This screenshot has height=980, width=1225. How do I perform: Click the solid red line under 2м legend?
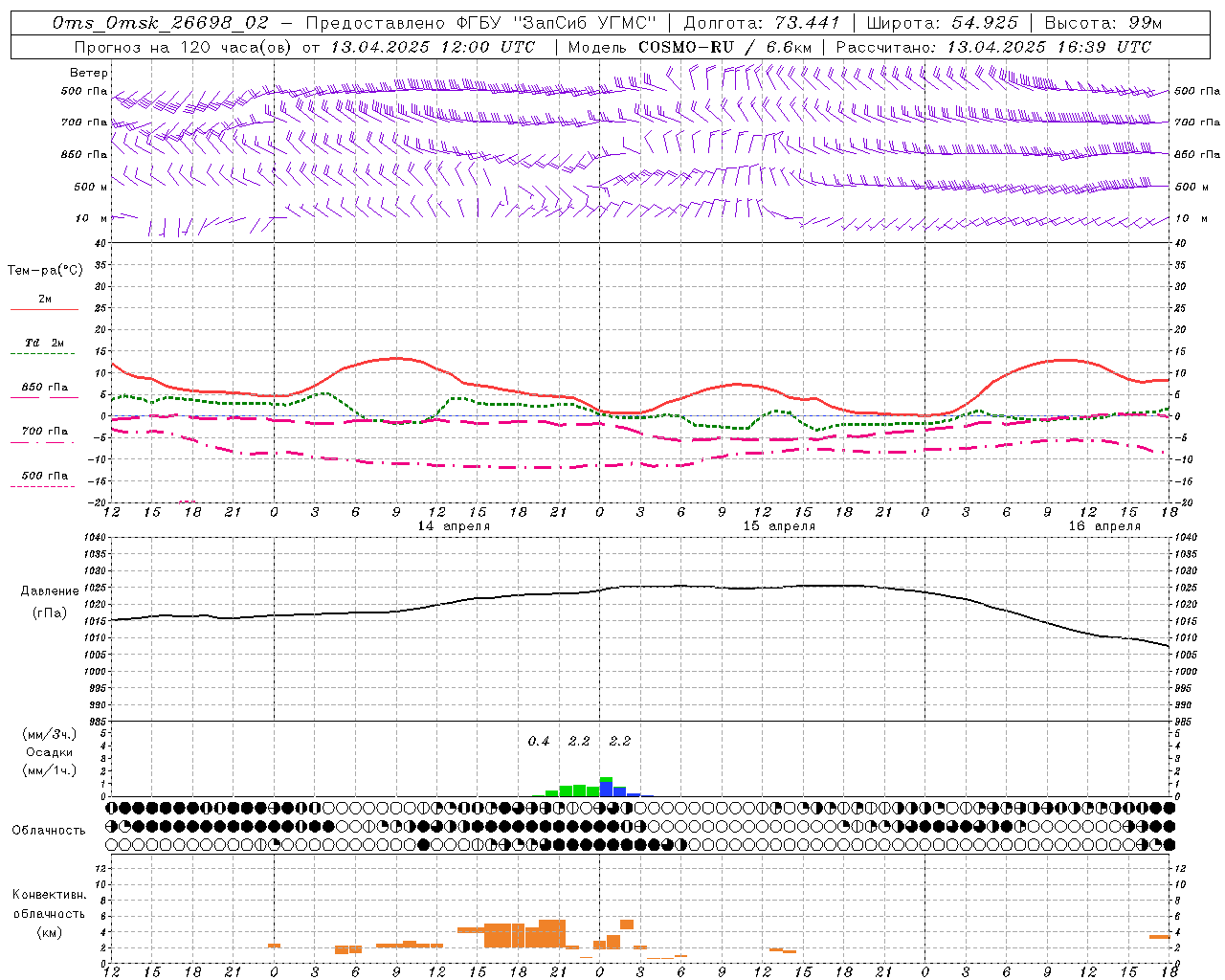(x=44, y=310)
